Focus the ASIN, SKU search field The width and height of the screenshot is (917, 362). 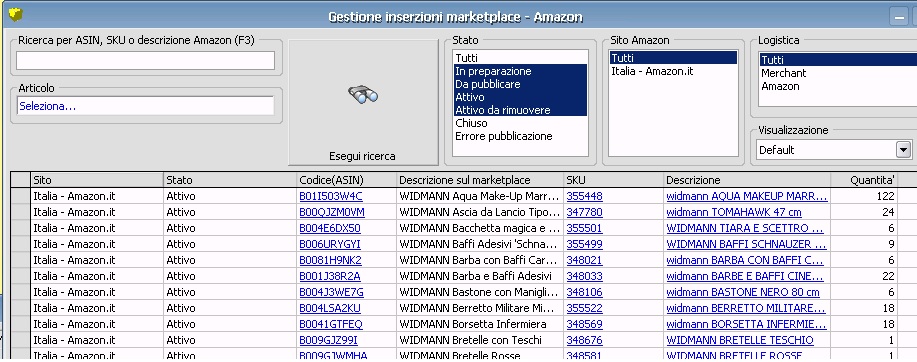click(x=145, y=60)
